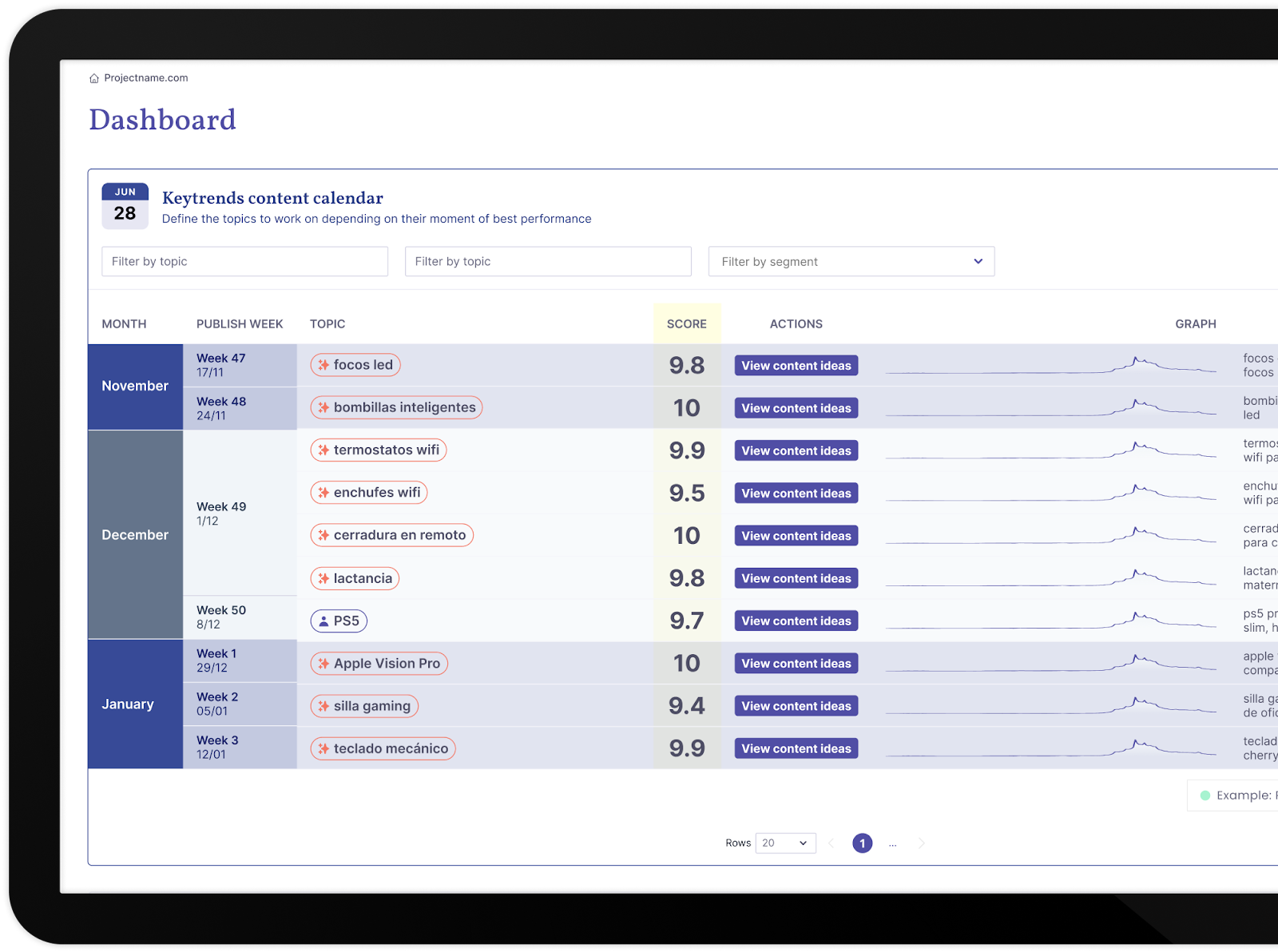This screenshot has width=1278, height=952.
Task: Click the home icon beside Projectname.com
Action: coord(94,78)
